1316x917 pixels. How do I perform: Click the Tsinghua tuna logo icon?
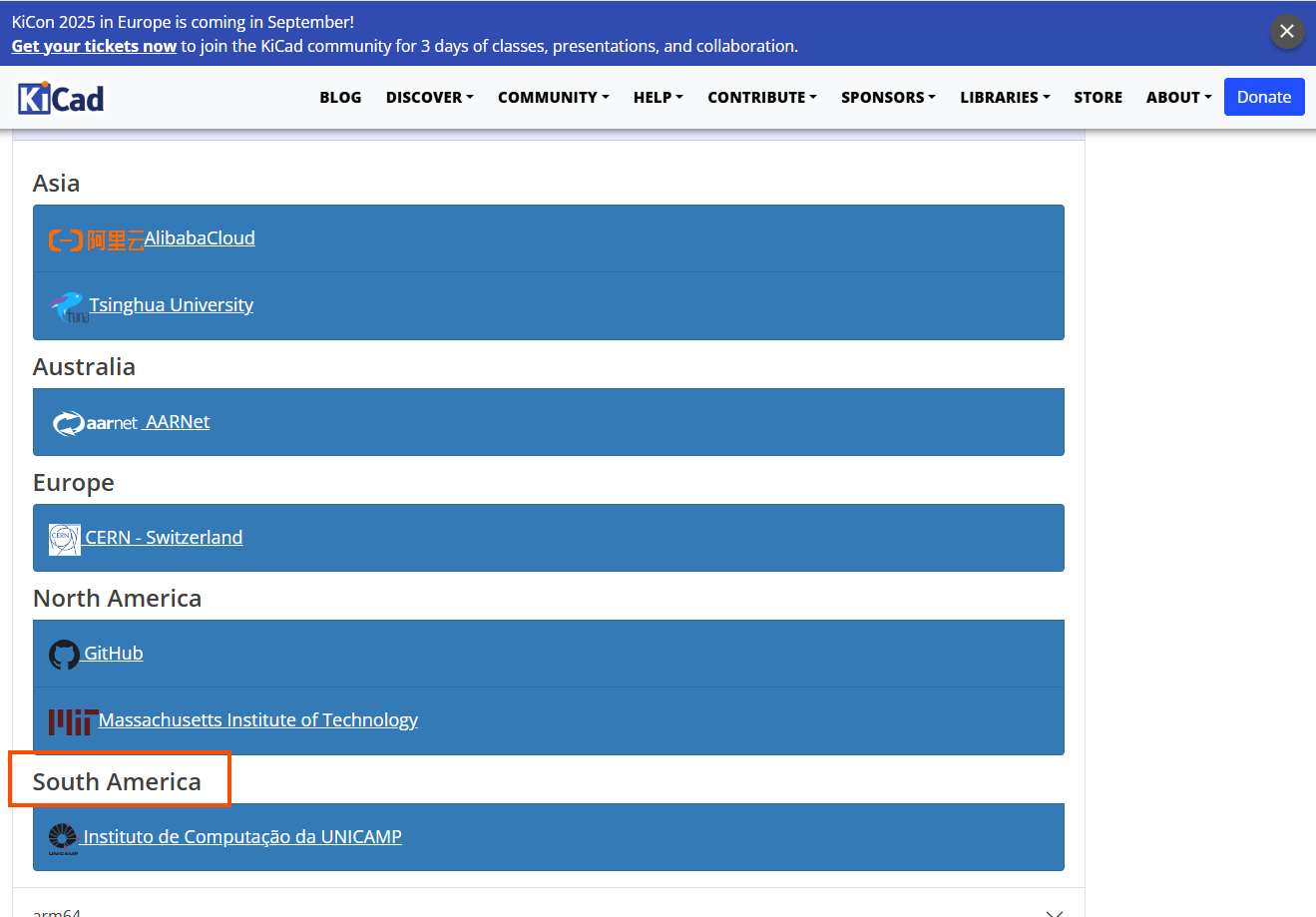(69, 306)
